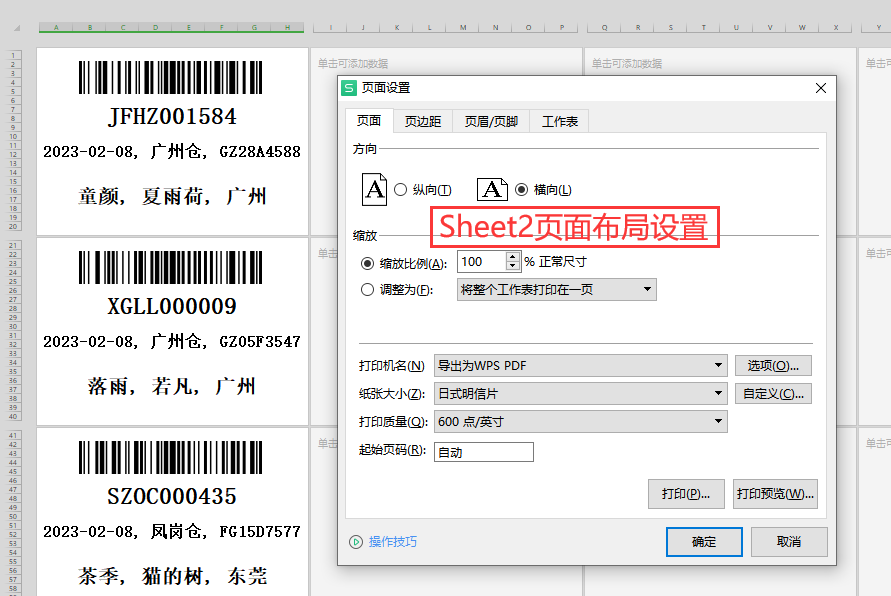
Task: Click the landscape page orientation icon
Action: click(492, 189)
